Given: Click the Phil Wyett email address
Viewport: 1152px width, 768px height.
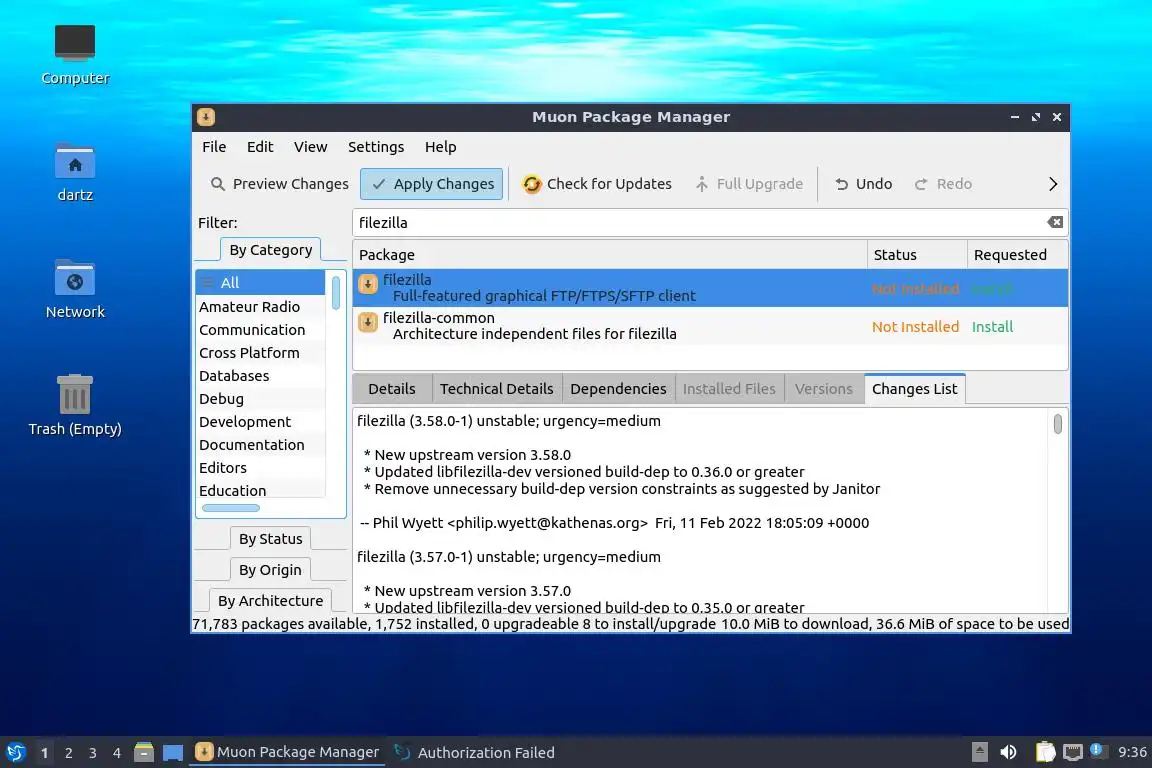Looking at the screenshot, I should (x=547, y=523).
